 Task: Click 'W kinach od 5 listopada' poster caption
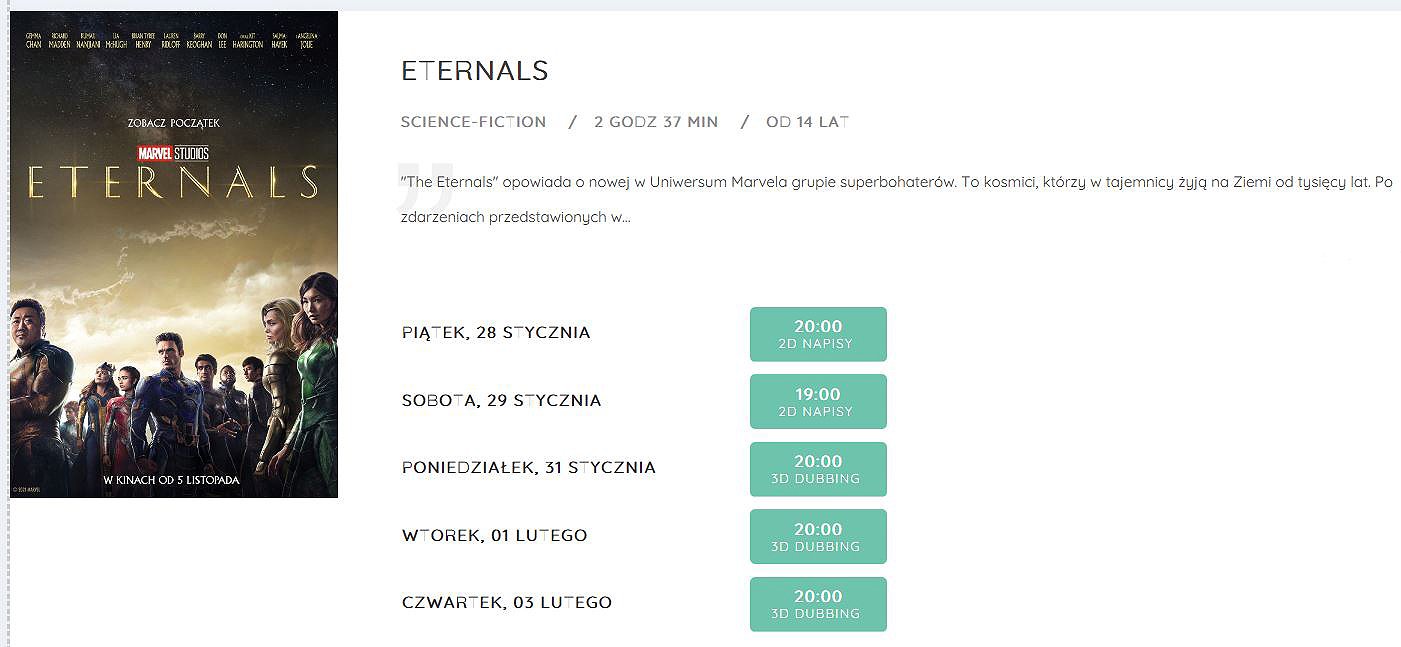pyautogui.click(x=172, y=480)
